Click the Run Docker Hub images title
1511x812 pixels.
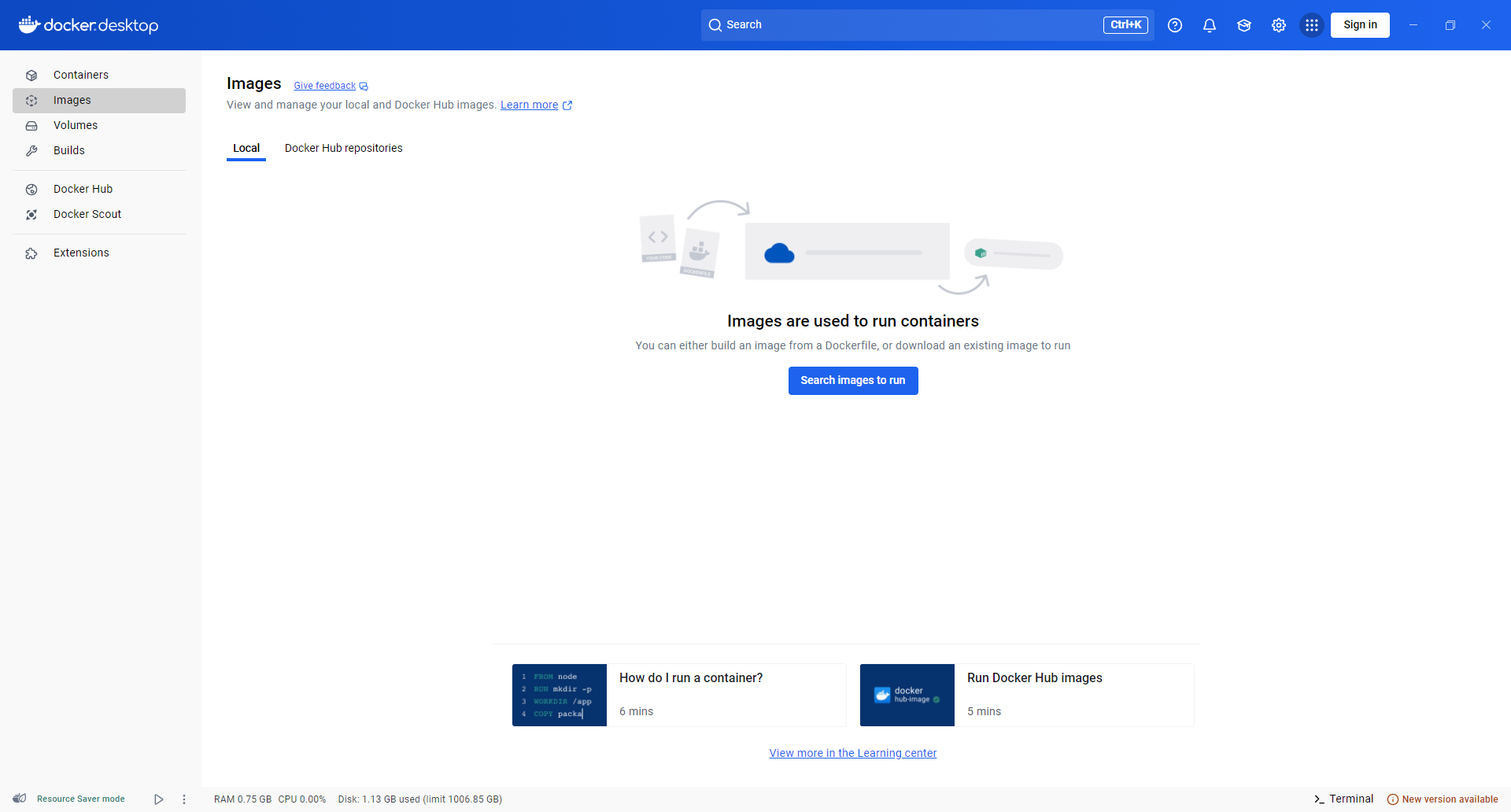click(x=1035, y=678)
